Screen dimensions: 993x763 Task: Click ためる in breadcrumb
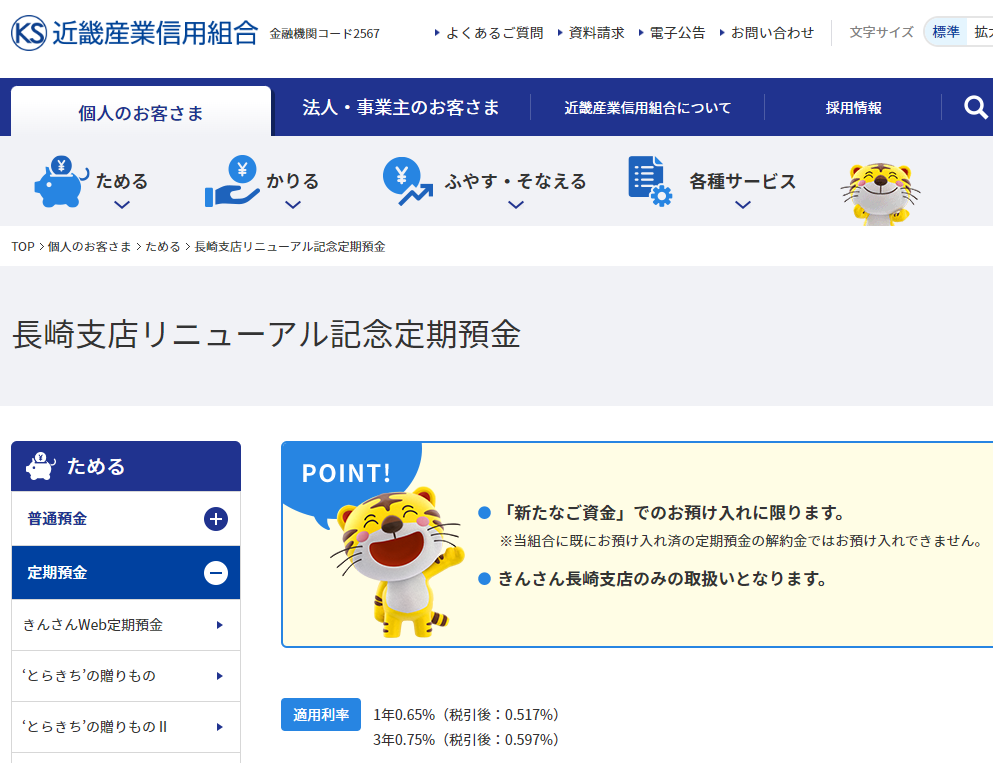163,246
